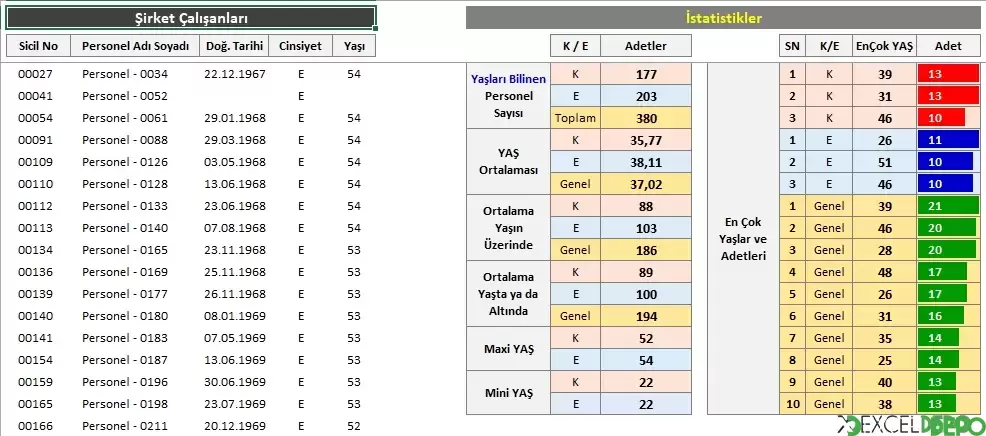This screenshot has width=986, height=436.
Task: Select the Yaşı column header
Action: [x=354, y=46]
